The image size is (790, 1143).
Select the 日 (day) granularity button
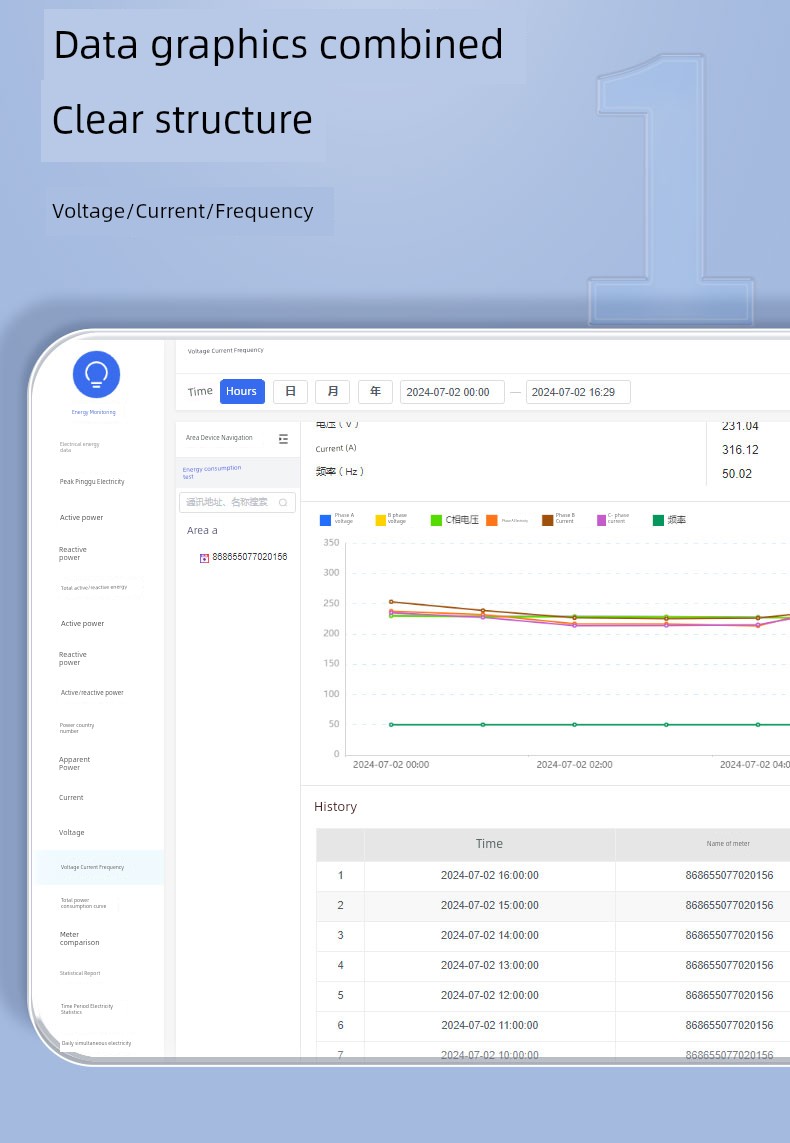pos(290,391)
